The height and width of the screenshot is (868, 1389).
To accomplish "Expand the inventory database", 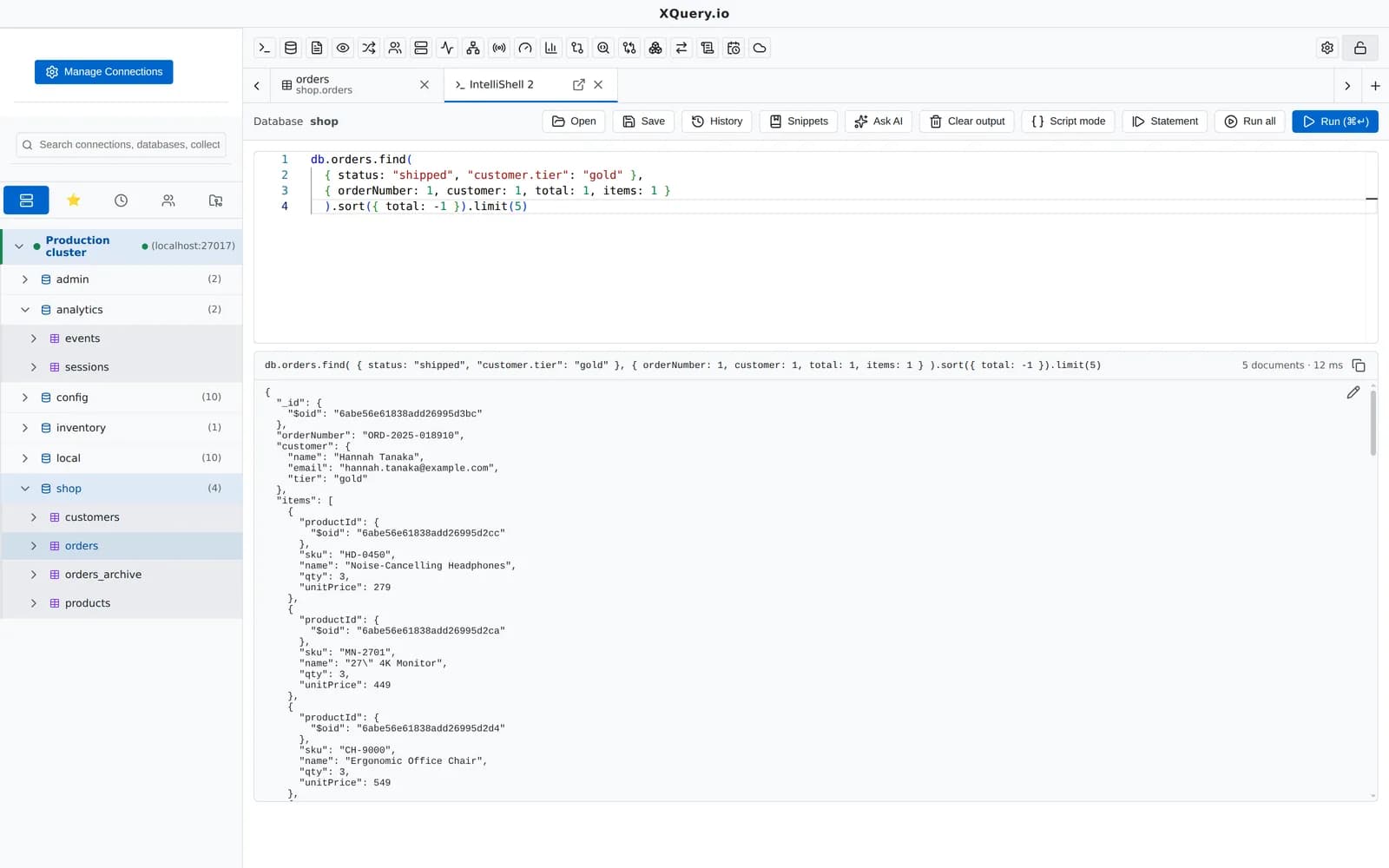I will 25,428.
